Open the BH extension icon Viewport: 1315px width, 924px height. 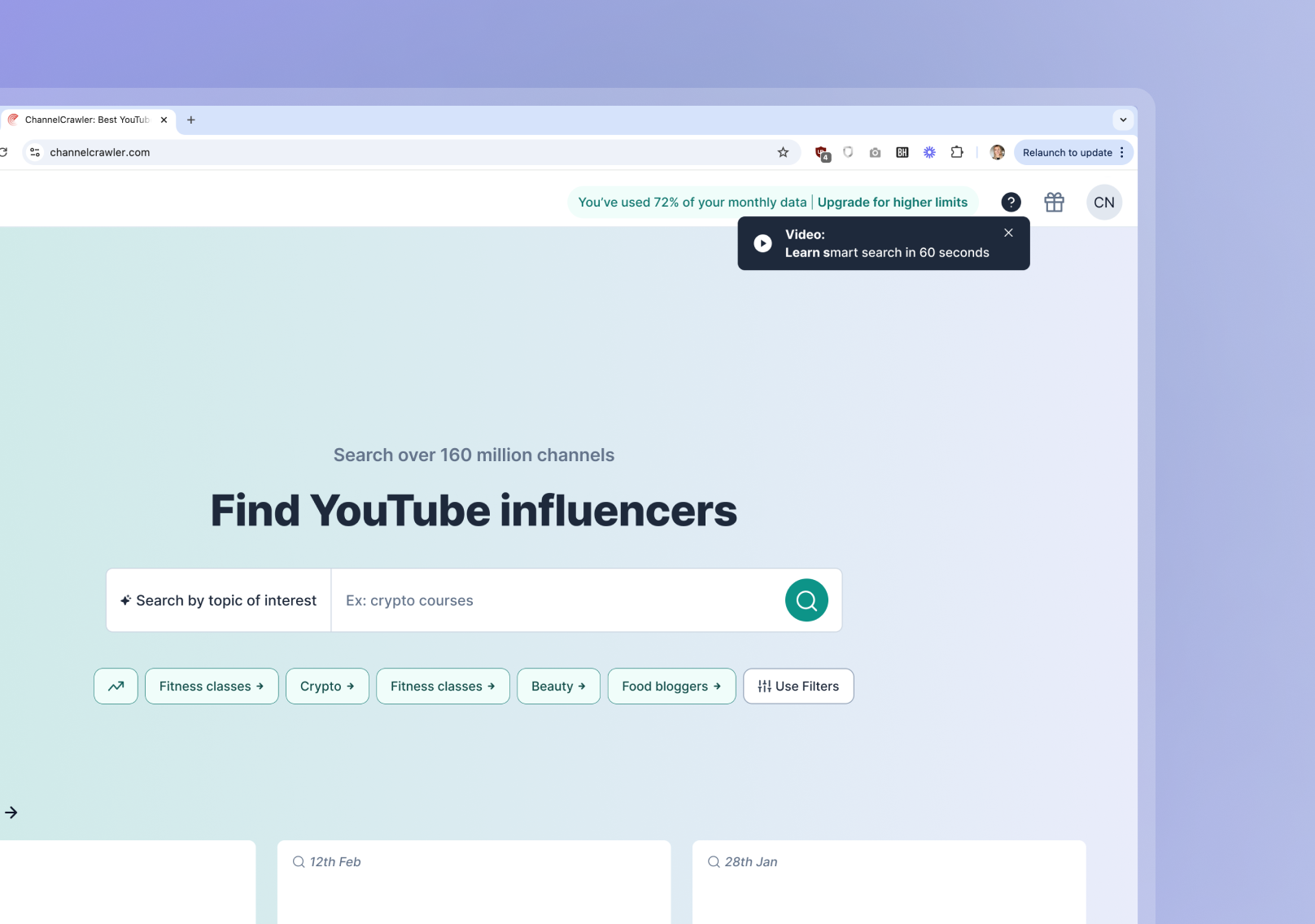coord(902,152)
